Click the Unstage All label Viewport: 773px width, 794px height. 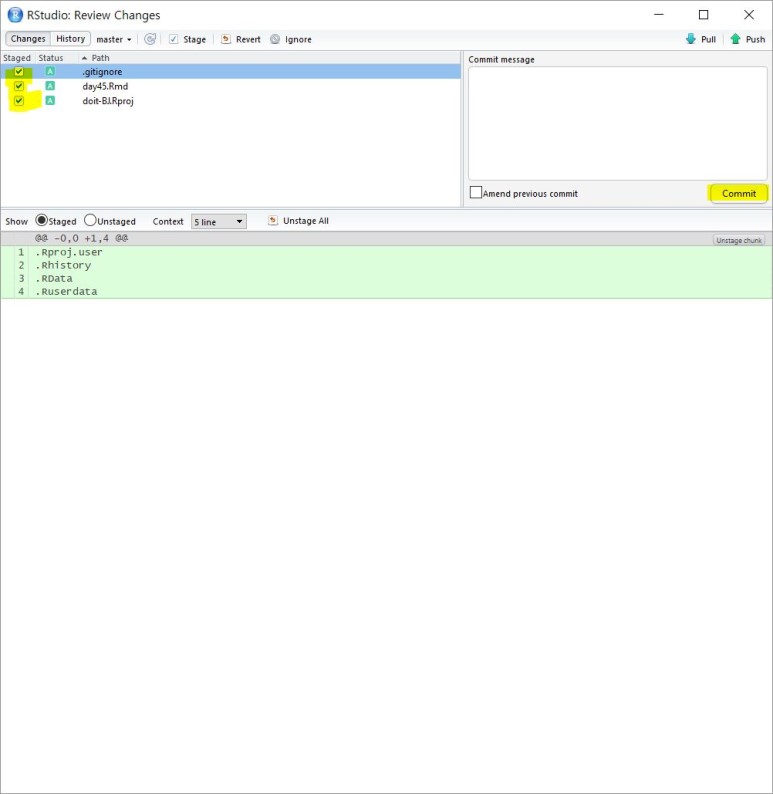(306, 221)
